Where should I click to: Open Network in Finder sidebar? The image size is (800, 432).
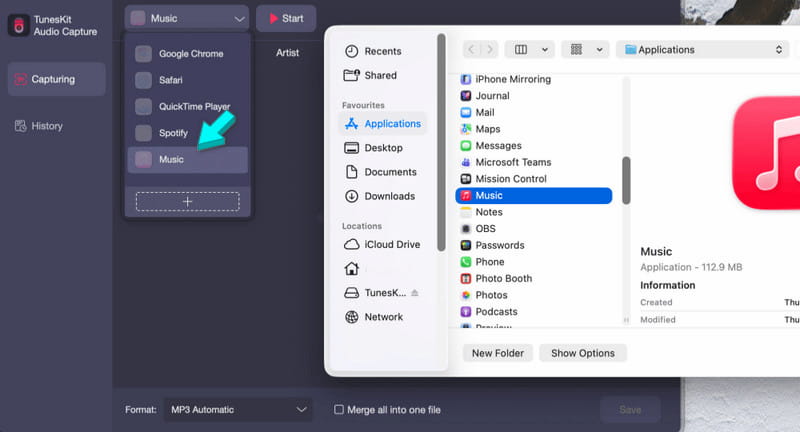(x=383, y=317)
